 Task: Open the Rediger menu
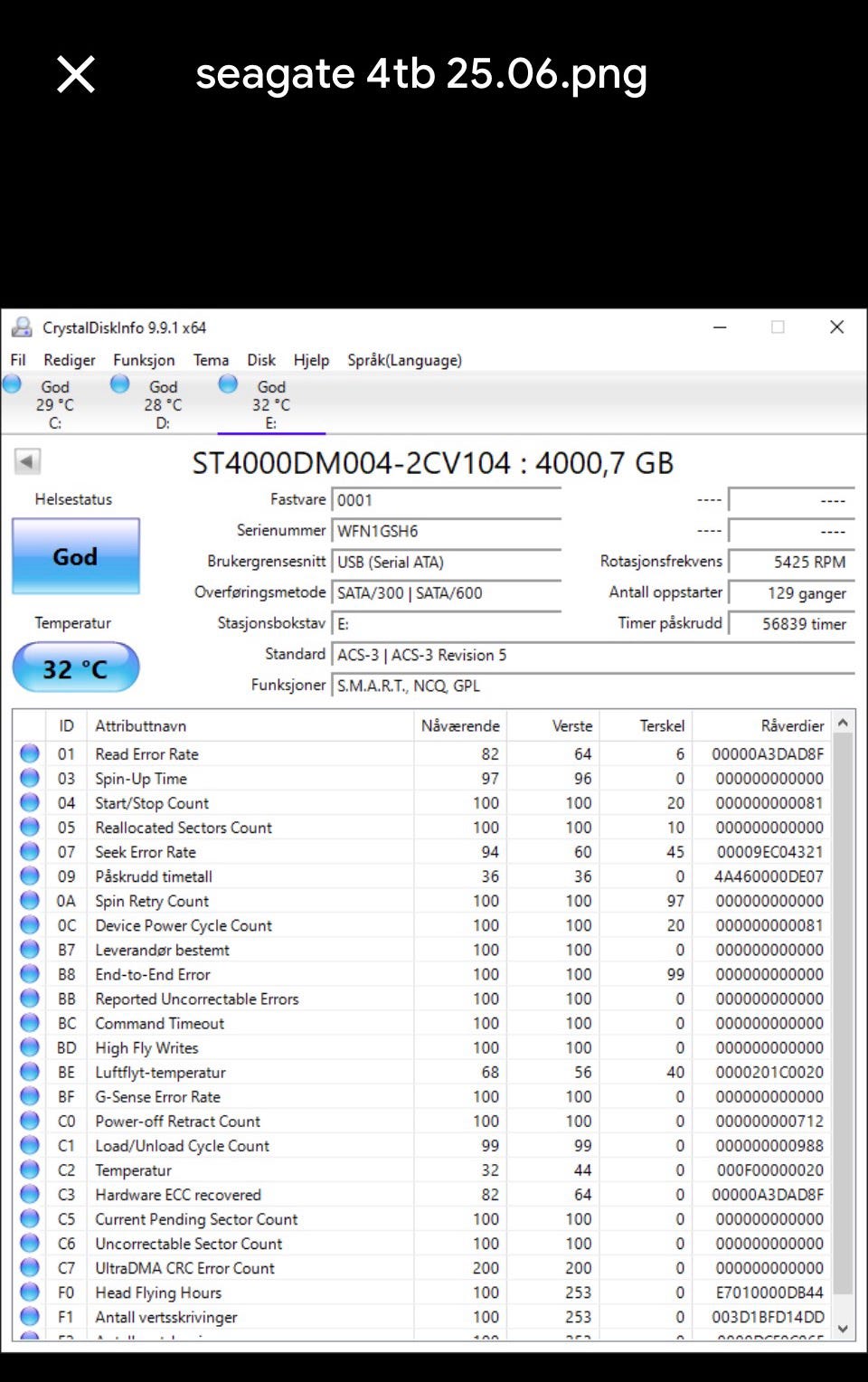[70, 360]
